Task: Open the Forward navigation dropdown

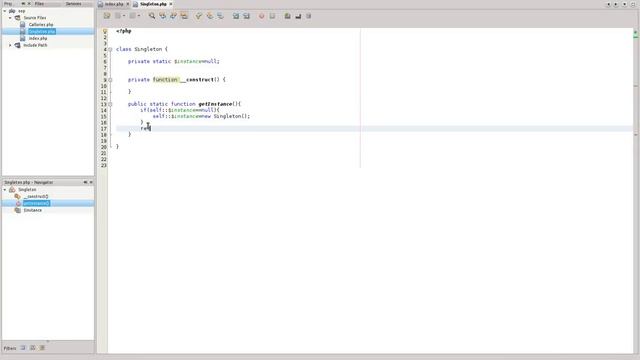Action: click(x=139, y=16)
